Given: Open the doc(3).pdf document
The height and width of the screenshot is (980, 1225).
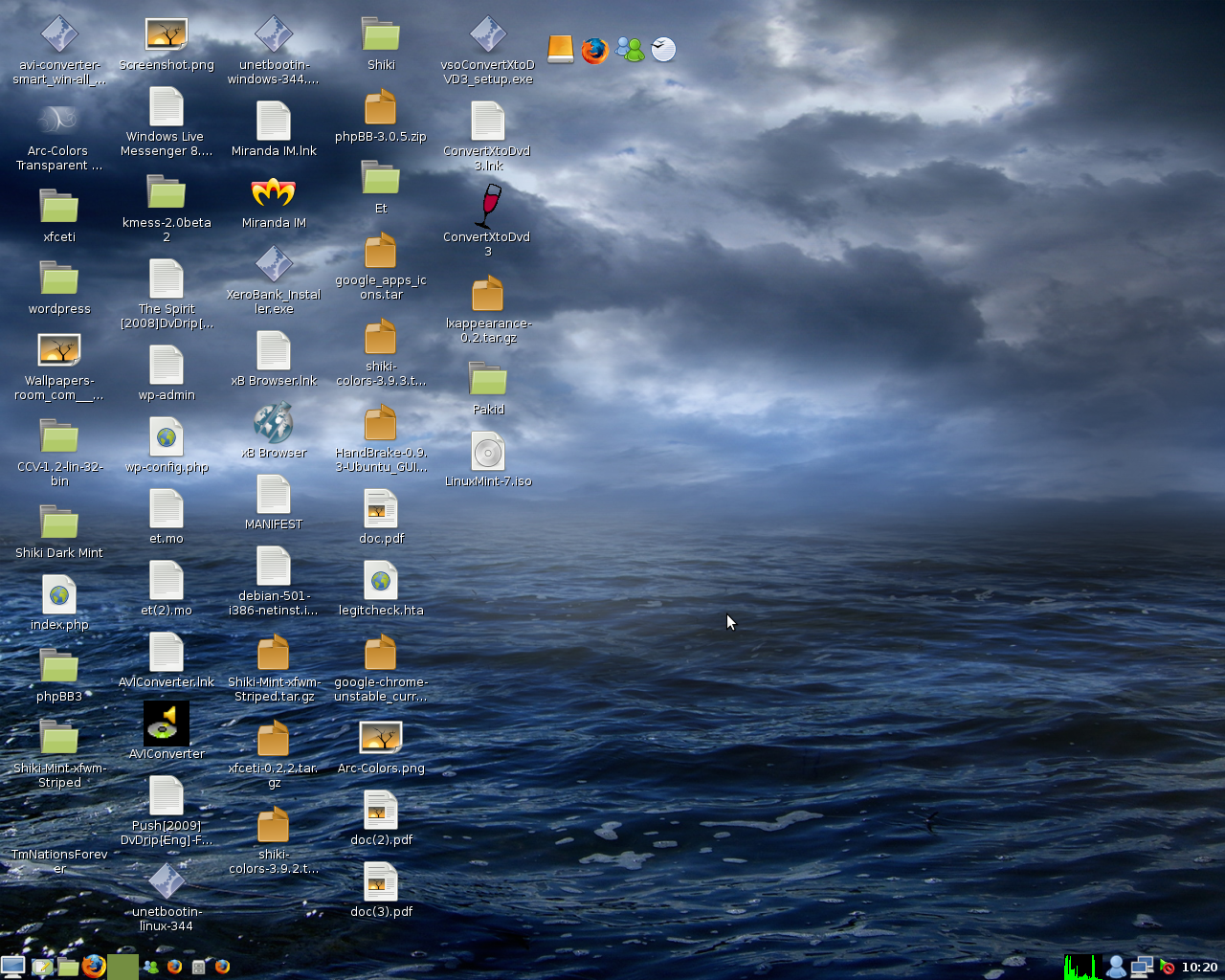Looking at the screenshot, I should coord(381,881).
